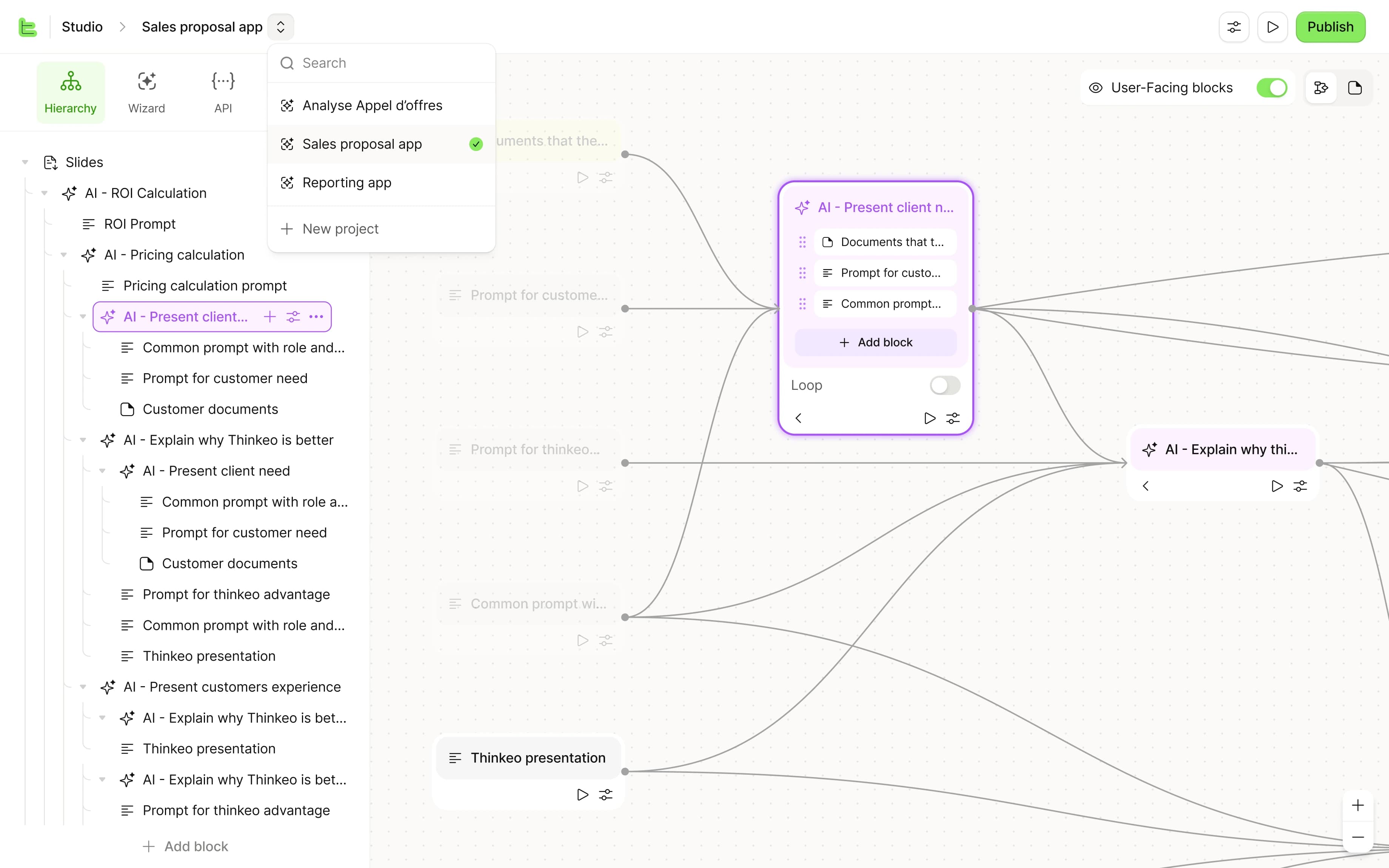Switch to the API tab

(x=223, y=92)
